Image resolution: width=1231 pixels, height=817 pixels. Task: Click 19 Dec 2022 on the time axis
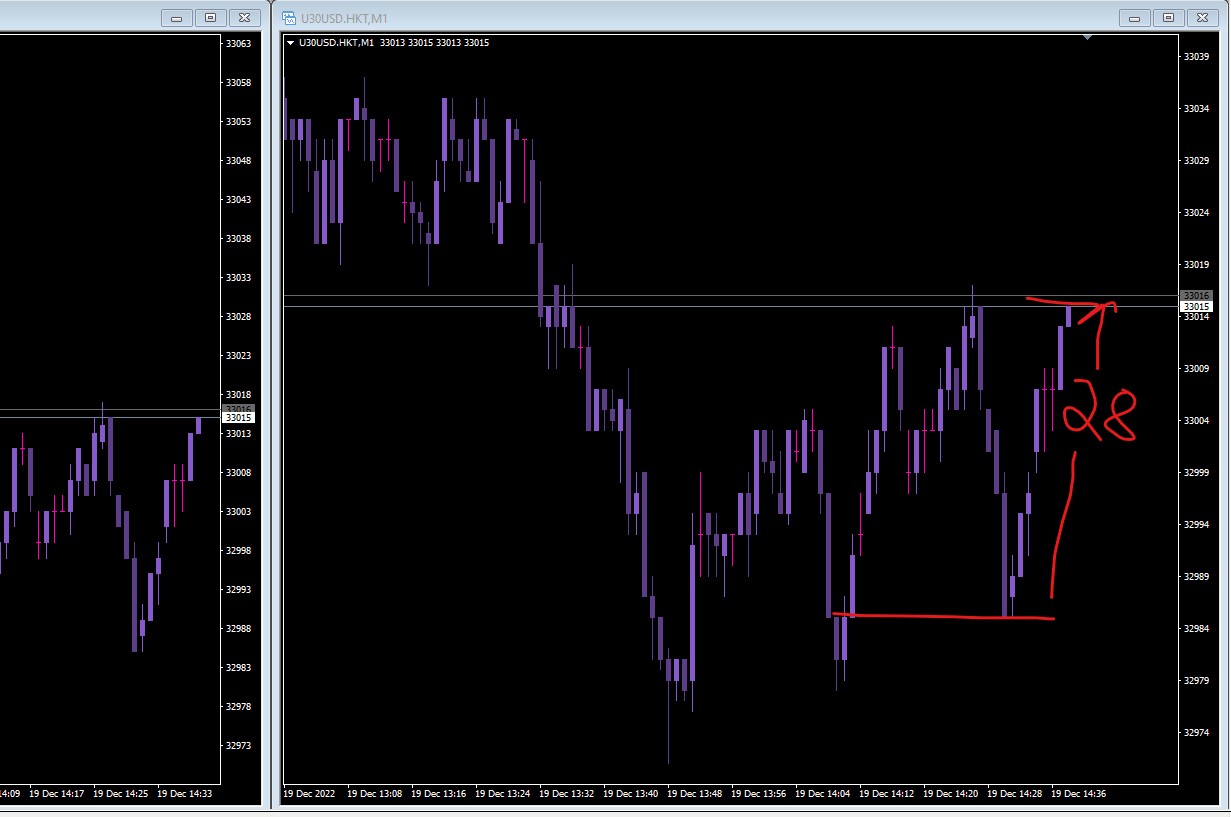(x=309, y=793)
